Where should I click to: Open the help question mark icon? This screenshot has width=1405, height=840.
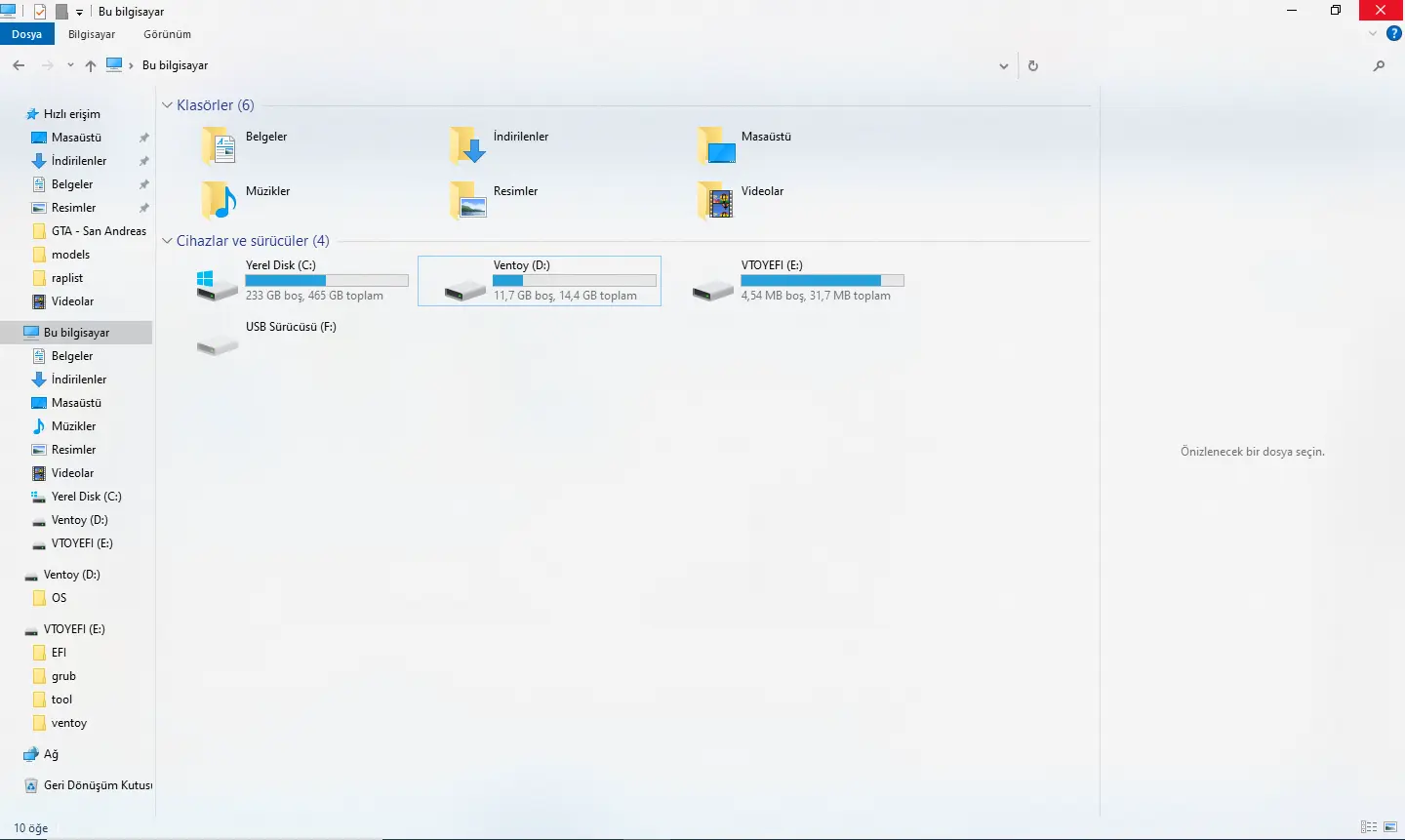click(1394, 33)
